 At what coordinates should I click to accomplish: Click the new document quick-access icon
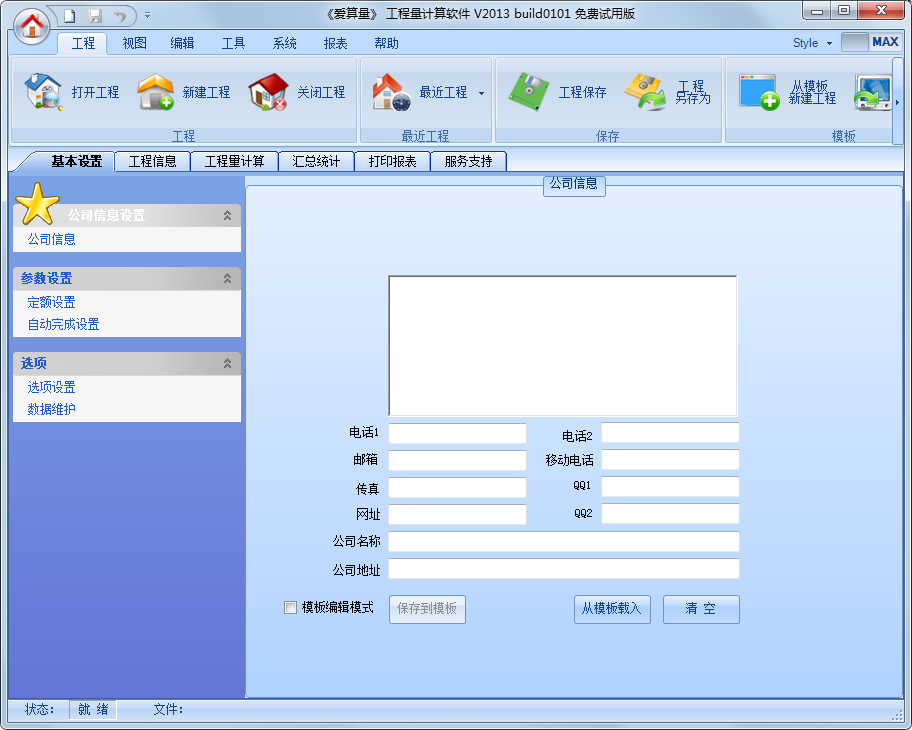[x=69, y=16]
